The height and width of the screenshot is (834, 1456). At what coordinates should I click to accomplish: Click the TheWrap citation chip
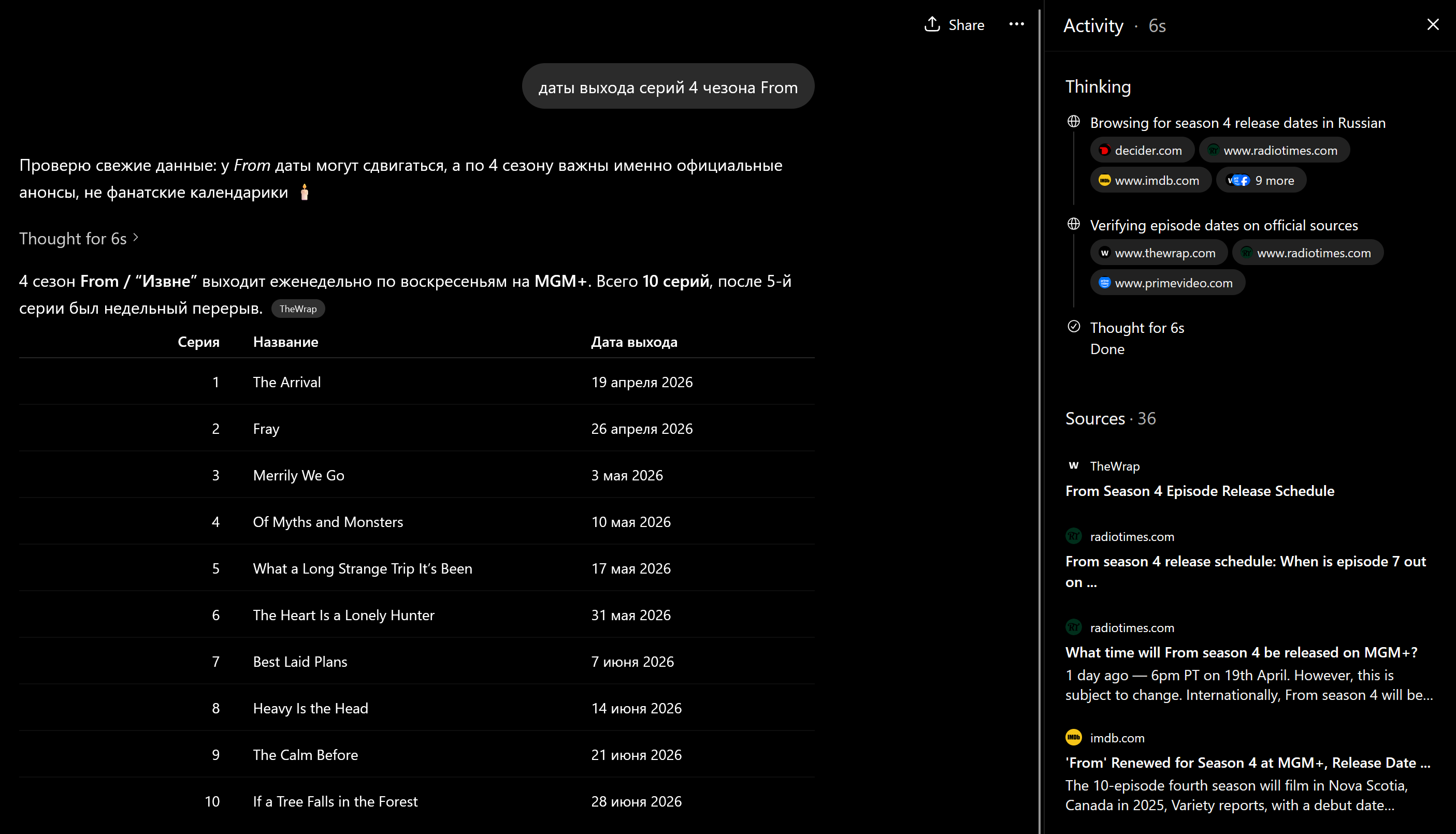298,309
